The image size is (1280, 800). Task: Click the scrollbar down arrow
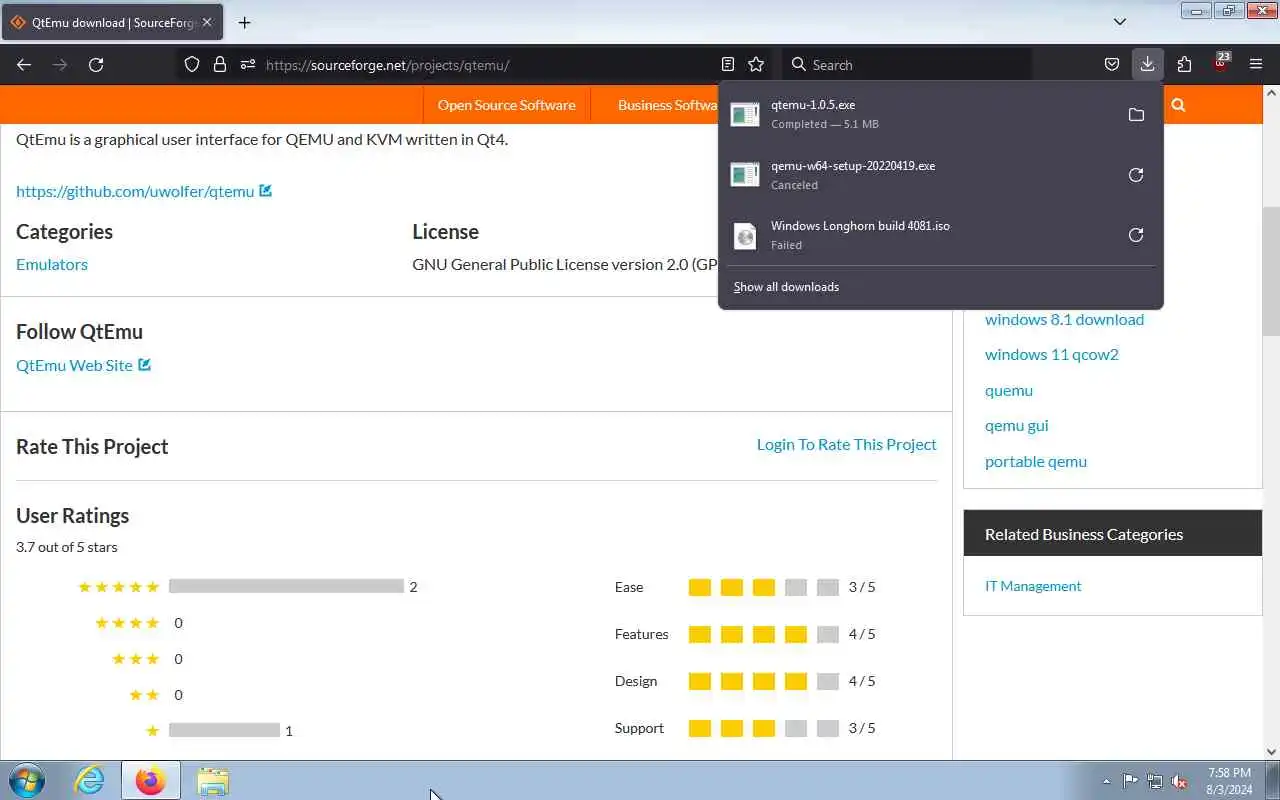1271,751
